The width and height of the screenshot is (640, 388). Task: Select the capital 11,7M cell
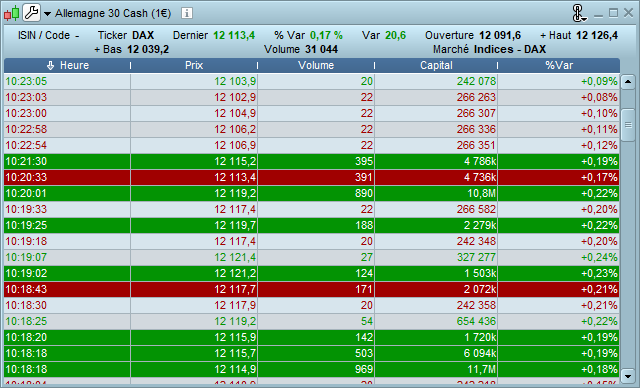click(x=436, y=369)
